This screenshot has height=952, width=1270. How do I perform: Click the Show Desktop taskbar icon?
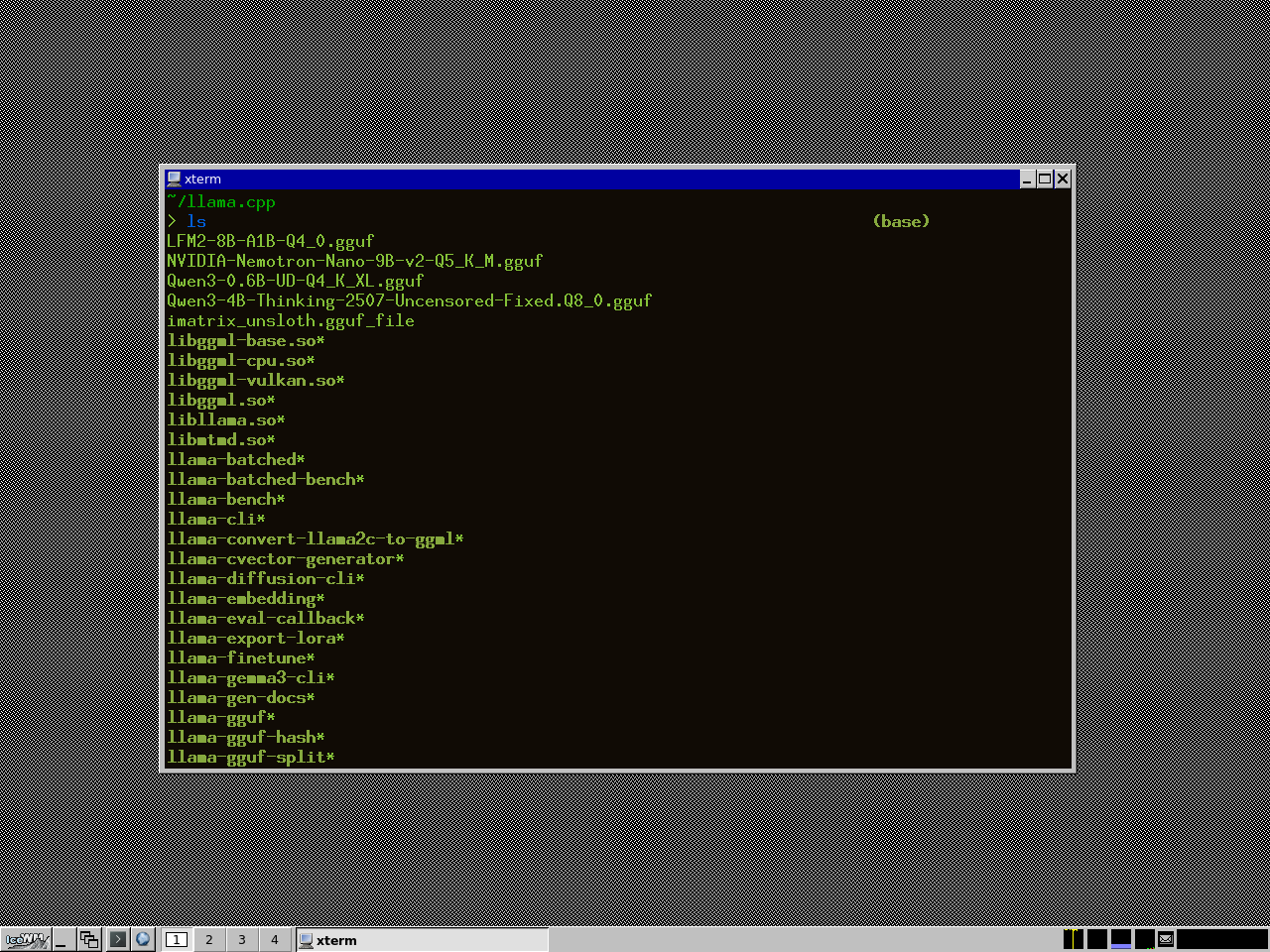62,939
